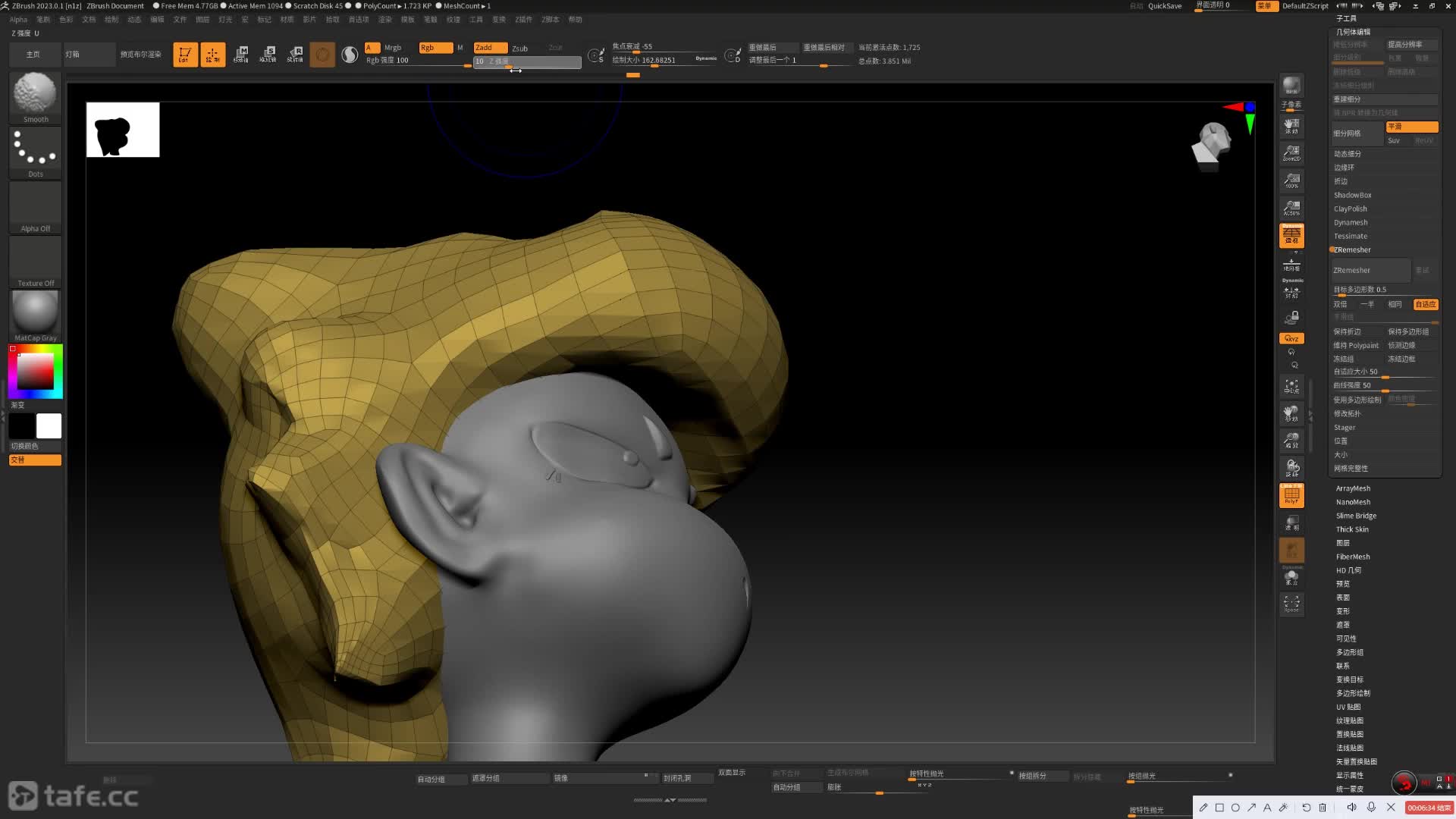Activate the Scale gizmo tool
Image resolution: width=1456 pixels, height=819 pixels.
tap(268, 55)
